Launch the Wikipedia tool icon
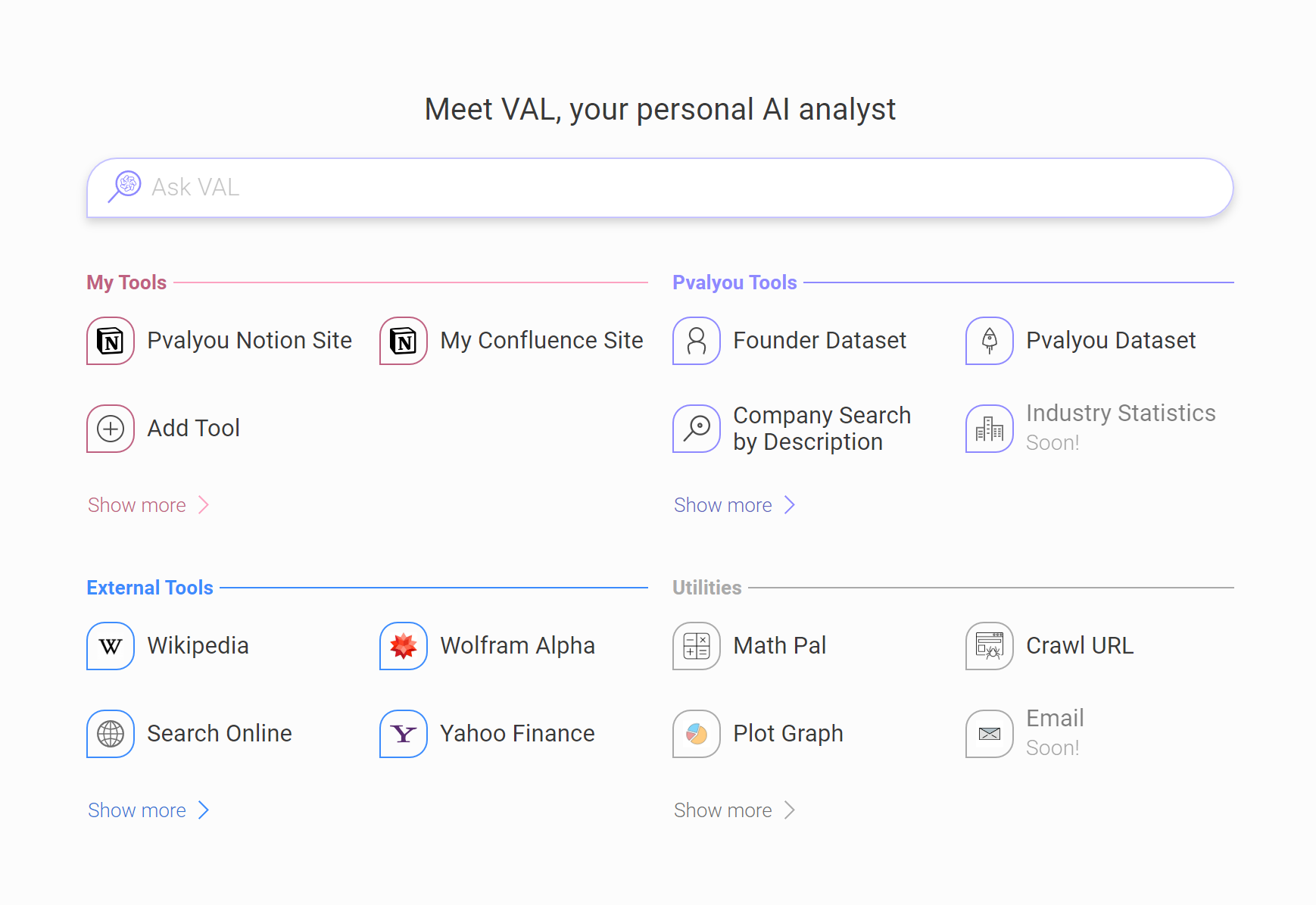 click(111, 646)
